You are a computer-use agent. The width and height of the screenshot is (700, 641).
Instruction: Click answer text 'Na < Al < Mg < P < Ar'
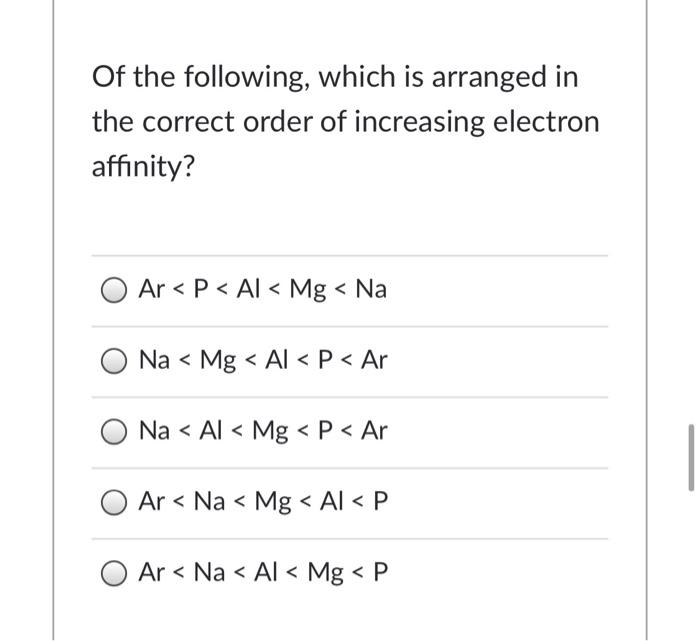coord(263,431)
